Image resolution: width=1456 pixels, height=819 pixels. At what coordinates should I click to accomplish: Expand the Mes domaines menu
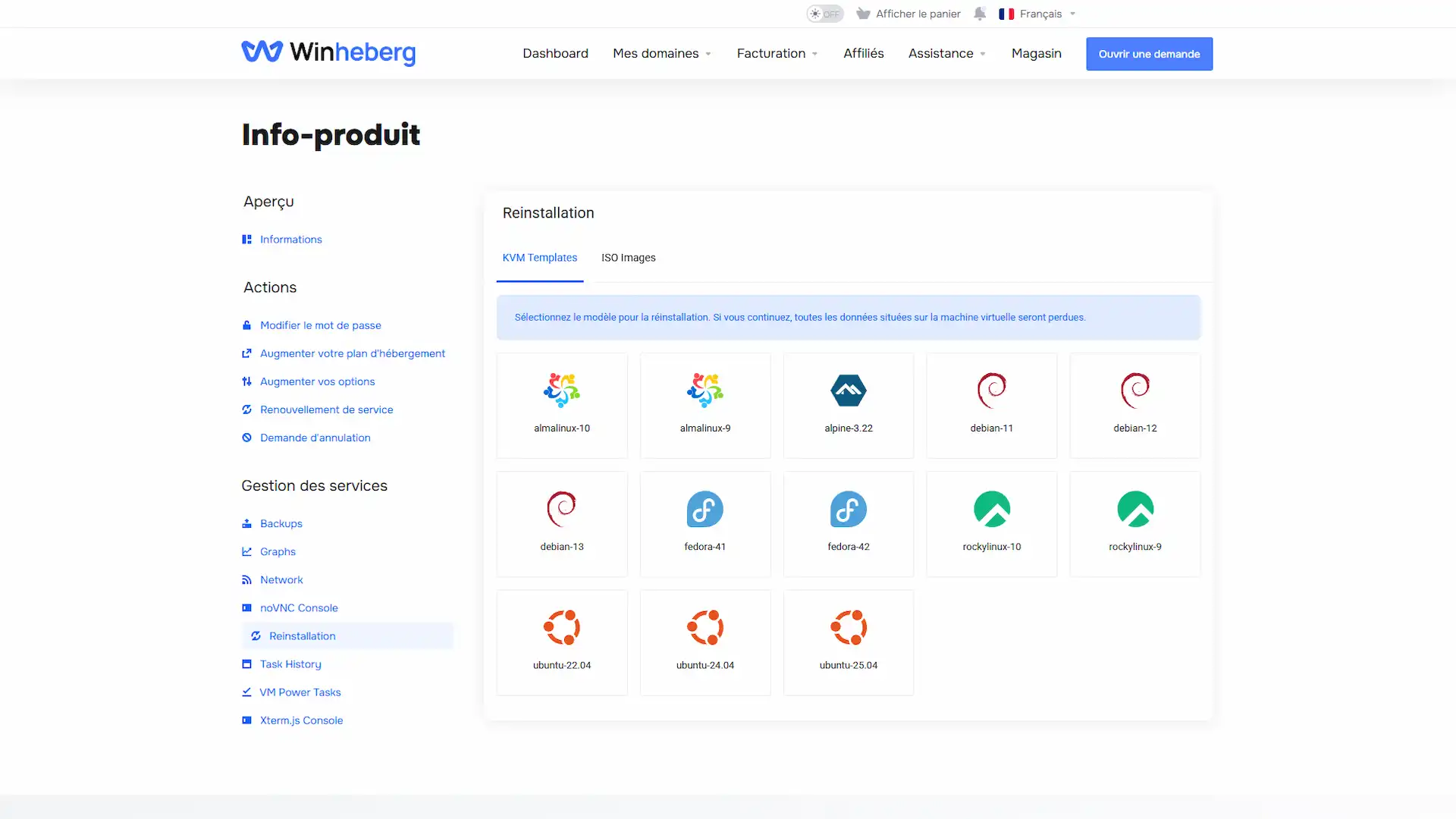(662, 53)
